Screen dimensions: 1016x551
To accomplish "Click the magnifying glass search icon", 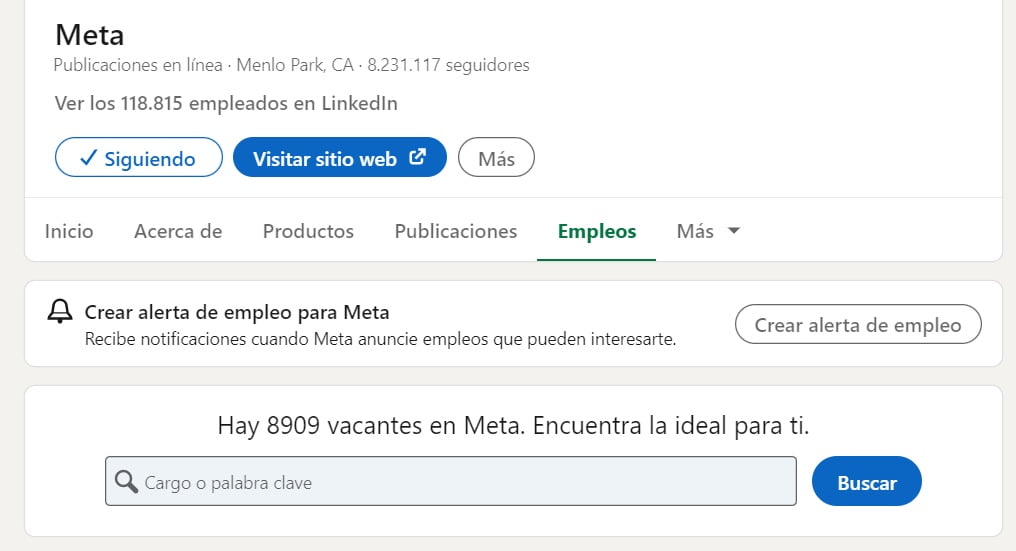I will [126, 482].
